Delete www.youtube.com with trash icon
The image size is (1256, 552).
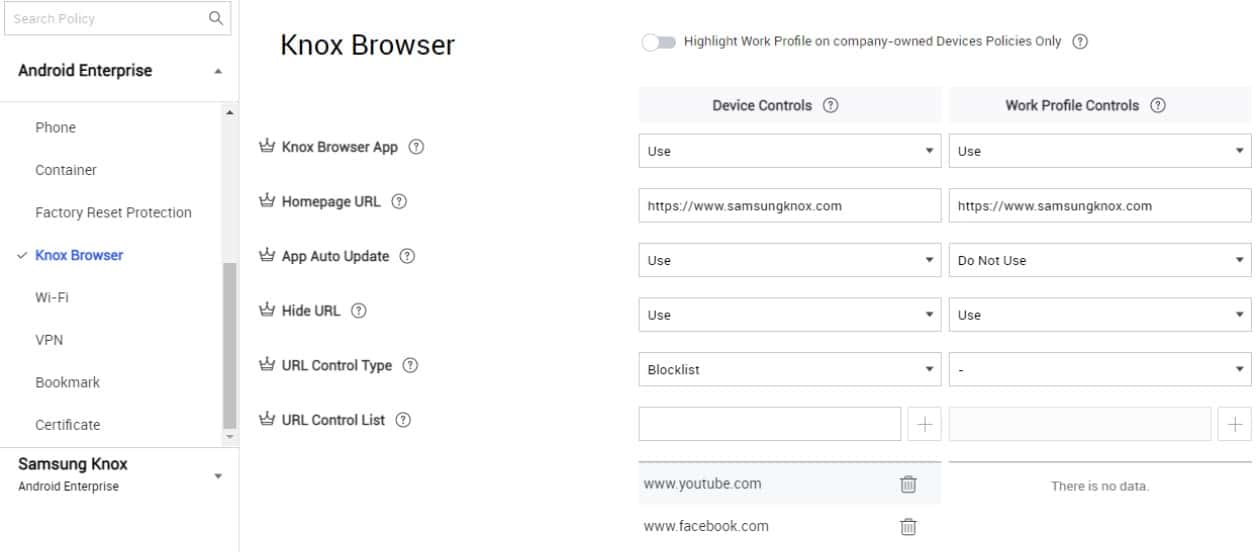click(x=908, y=484)
